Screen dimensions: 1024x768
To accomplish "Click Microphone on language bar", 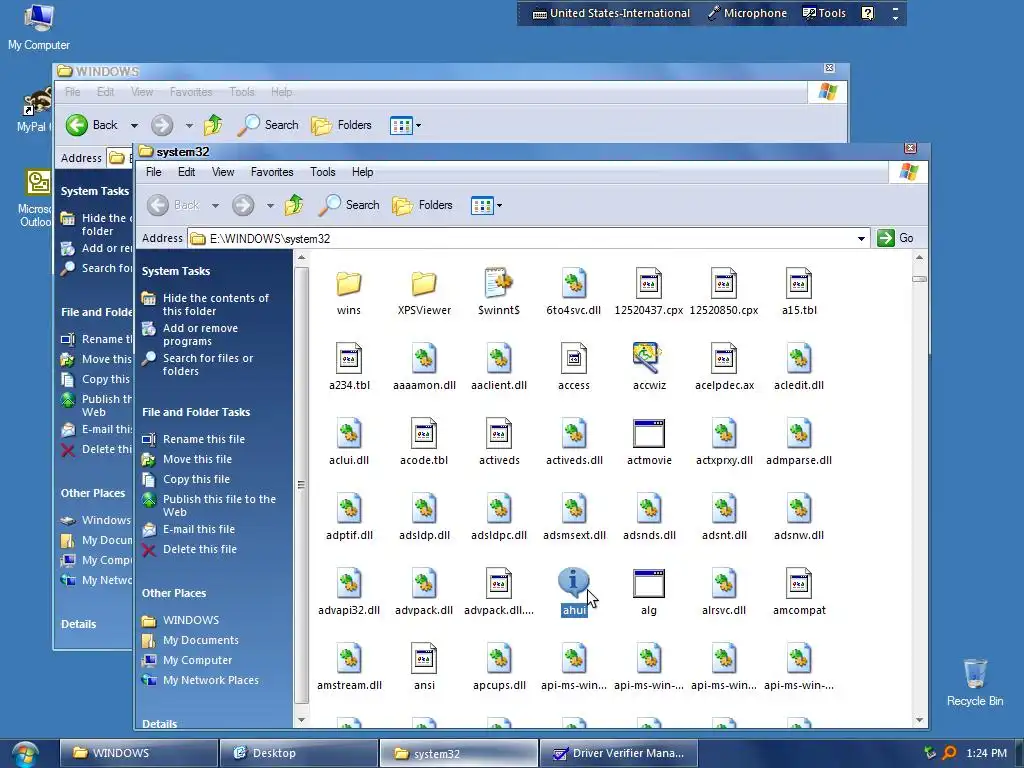I will (747, 13).
